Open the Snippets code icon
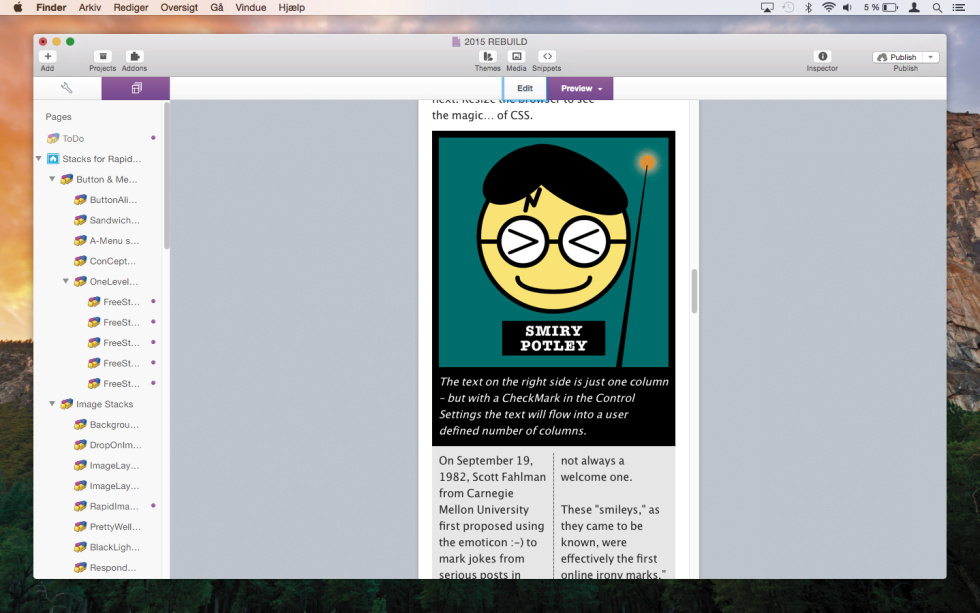The width and height of the screenshot is (980, 613). pyautogui.click(x=547, y=56)
